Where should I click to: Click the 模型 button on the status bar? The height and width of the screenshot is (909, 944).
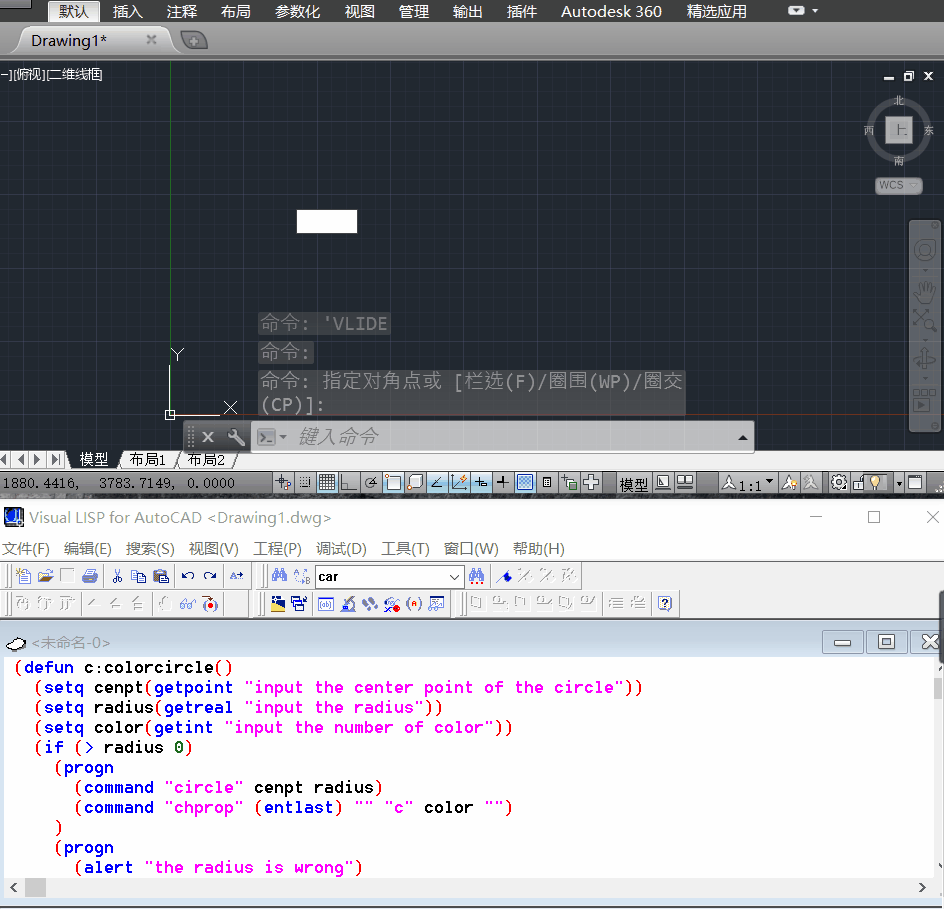[x=634, y=483]
